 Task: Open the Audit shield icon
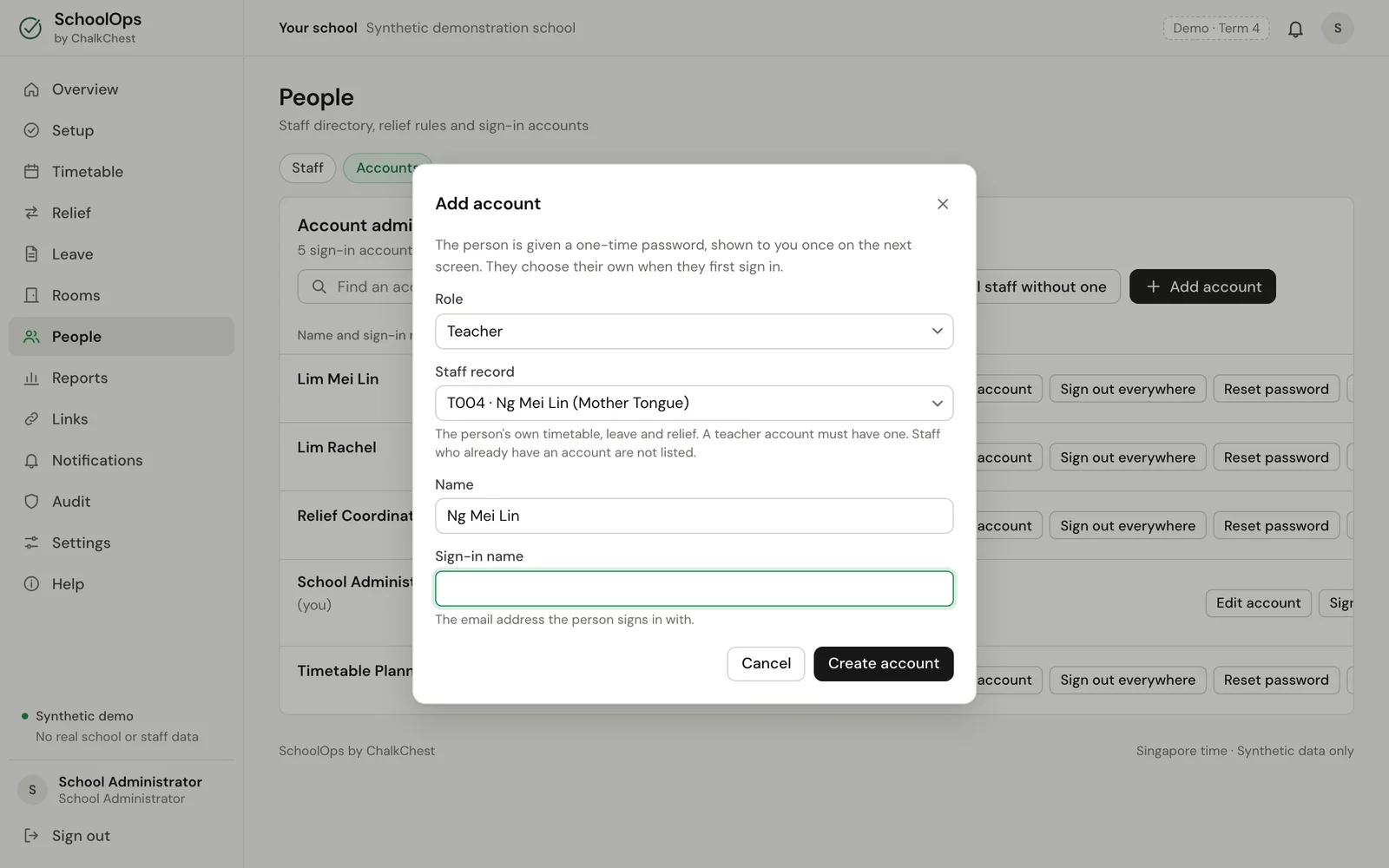point(31,502)
